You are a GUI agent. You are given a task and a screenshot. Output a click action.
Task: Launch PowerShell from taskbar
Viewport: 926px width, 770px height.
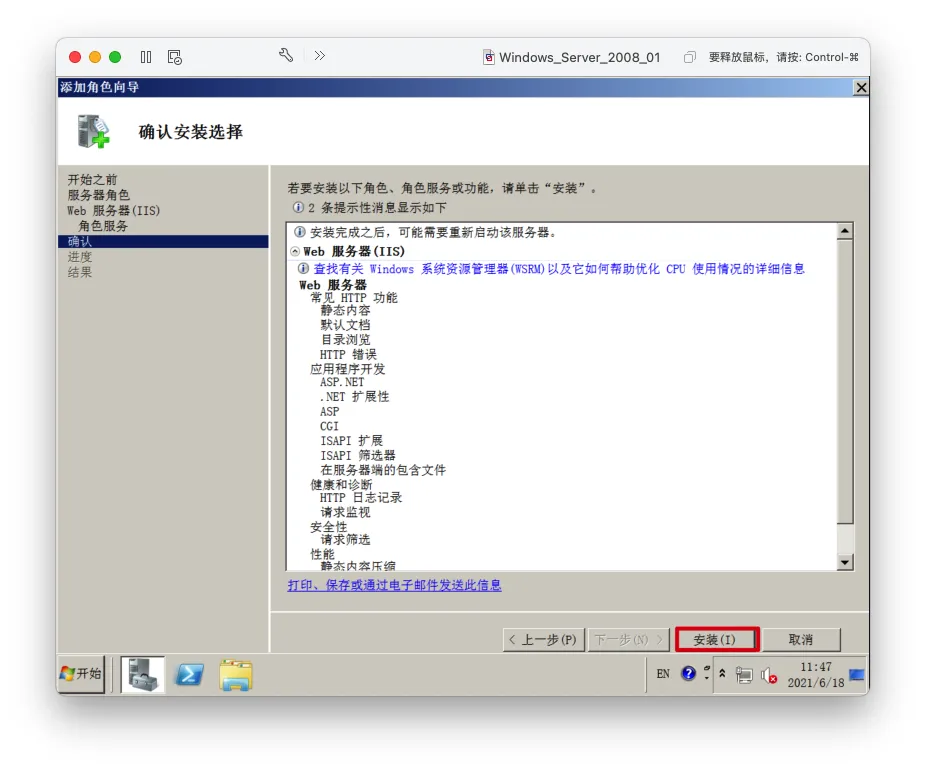189,674
